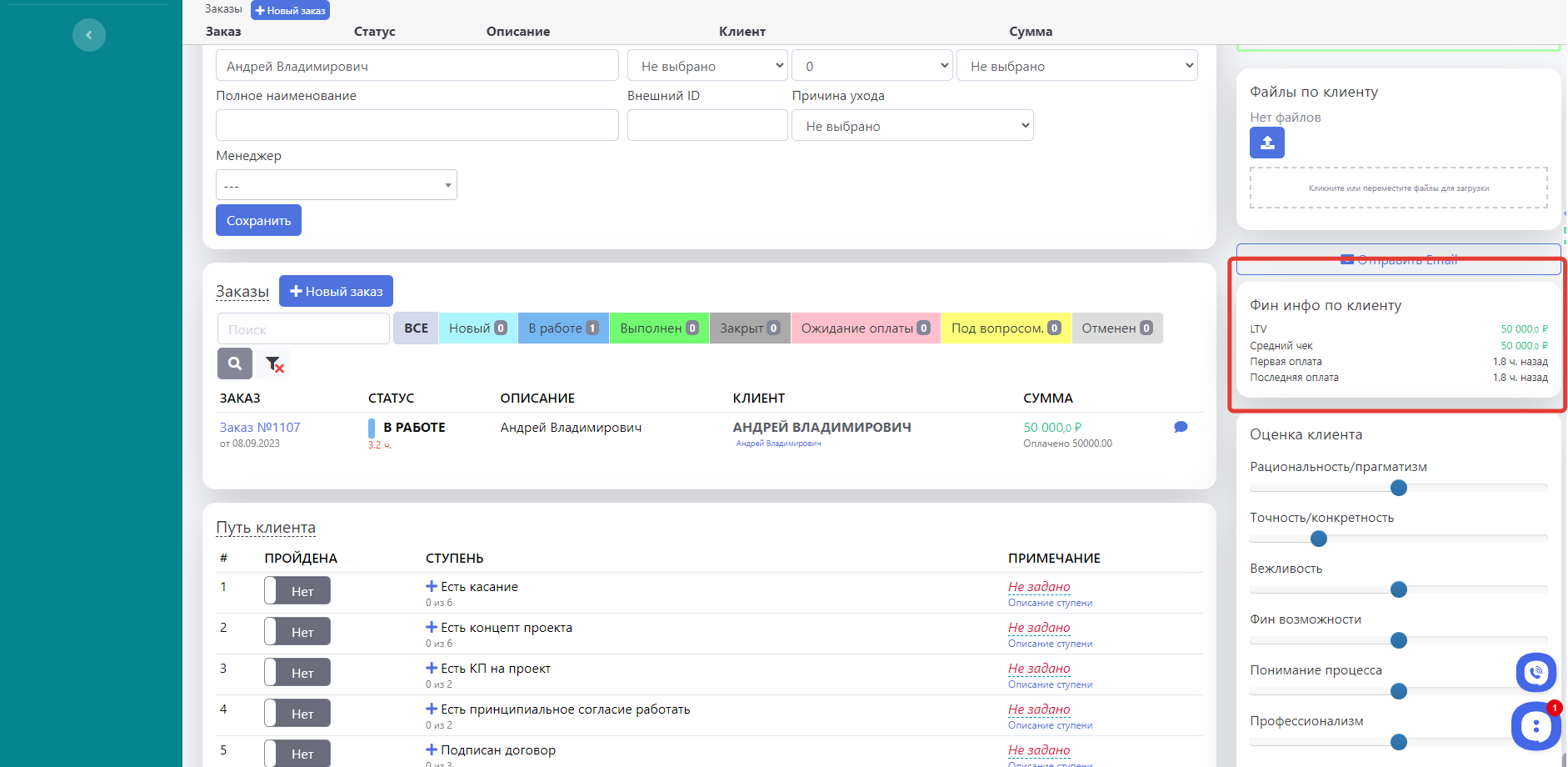The width and height of the screenshot is (1568, 767).
Task: Click the magnifier search button in orders
Action: [235, 363]
